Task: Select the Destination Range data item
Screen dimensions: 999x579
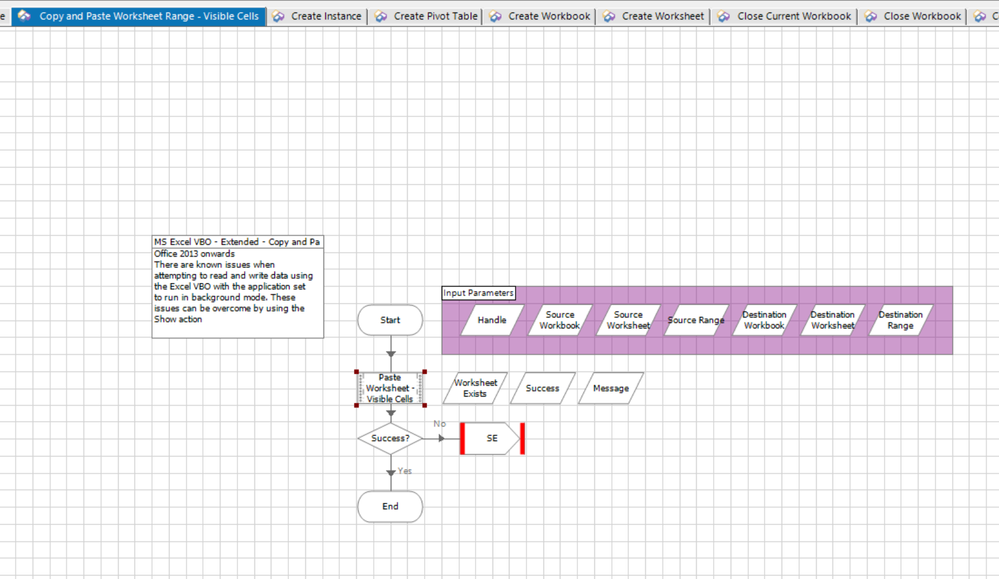Action: click(900, 320)
